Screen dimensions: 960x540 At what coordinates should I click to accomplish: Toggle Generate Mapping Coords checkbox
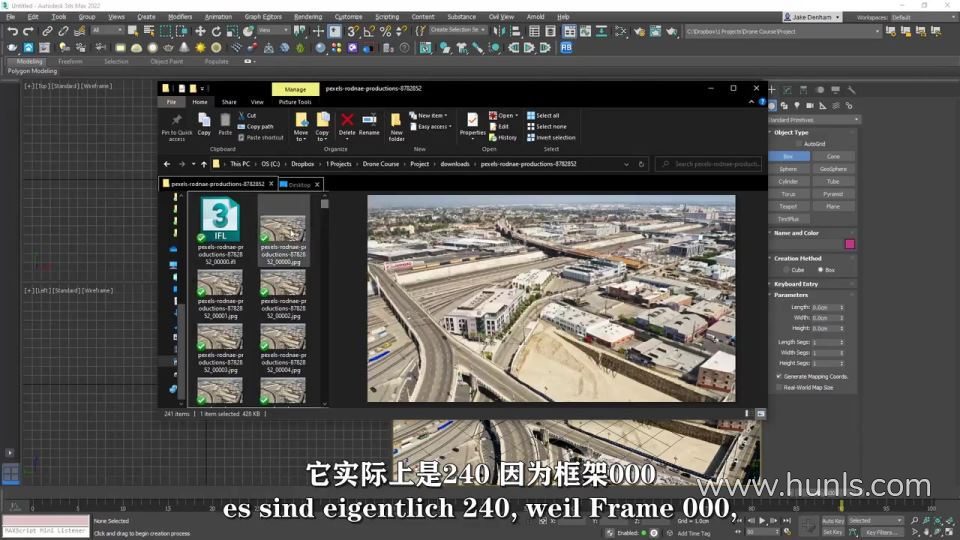point(779,377)
